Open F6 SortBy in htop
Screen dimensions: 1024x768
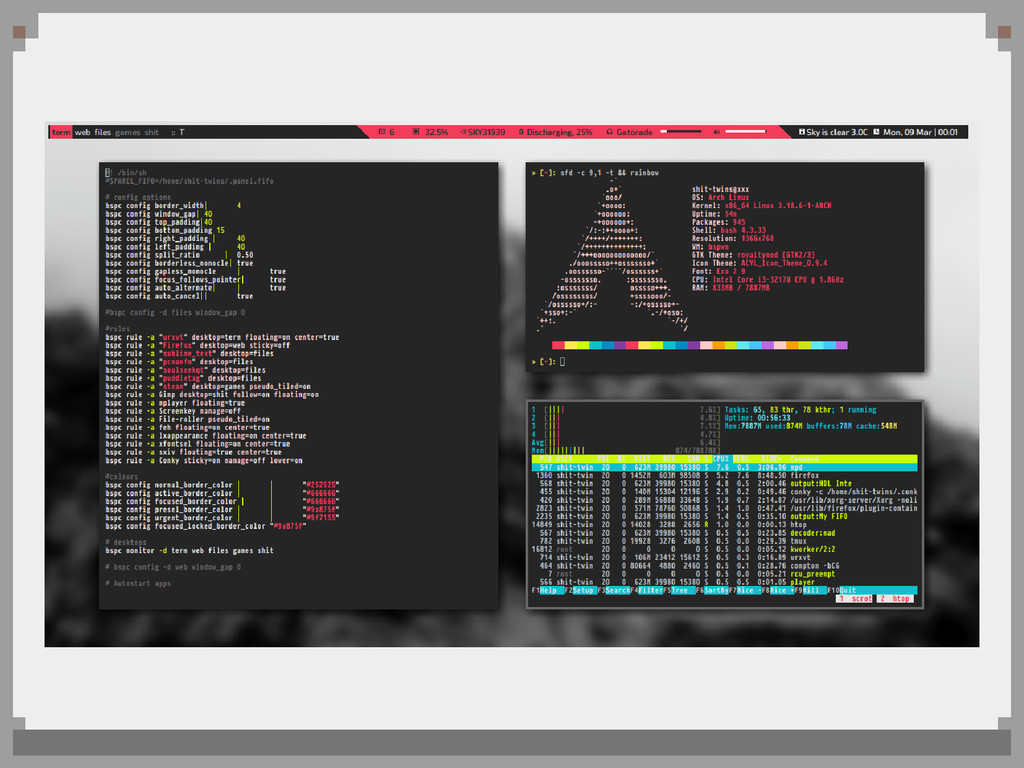click(x=712, y=590)
